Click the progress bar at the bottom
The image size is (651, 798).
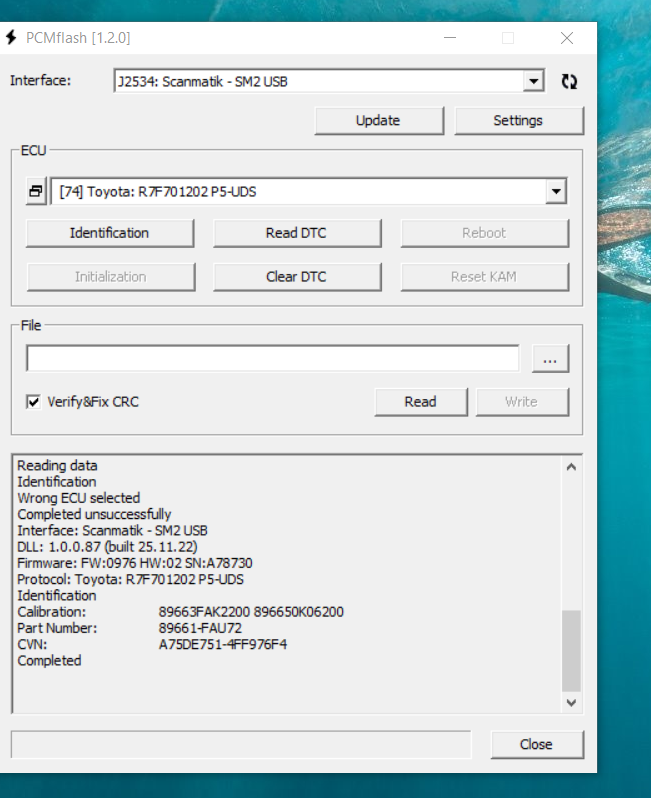click(241, 745)
